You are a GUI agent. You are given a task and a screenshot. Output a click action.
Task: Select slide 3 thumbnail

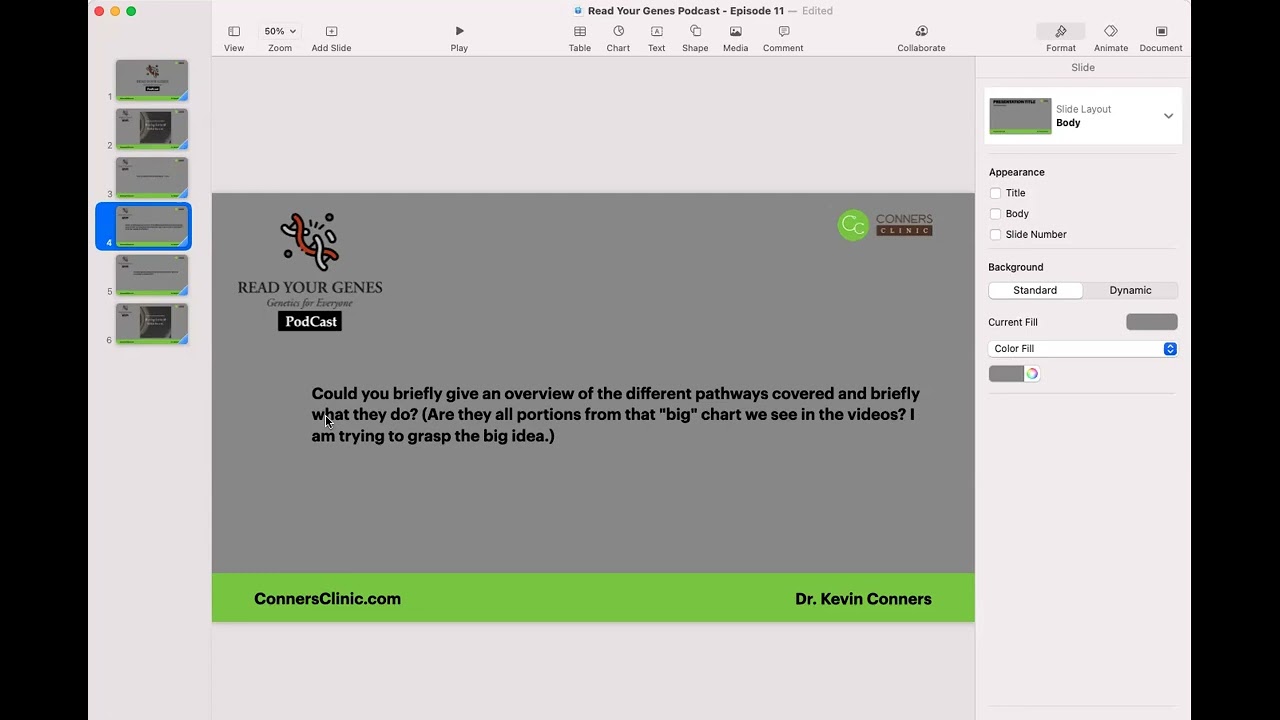[152, 178]
